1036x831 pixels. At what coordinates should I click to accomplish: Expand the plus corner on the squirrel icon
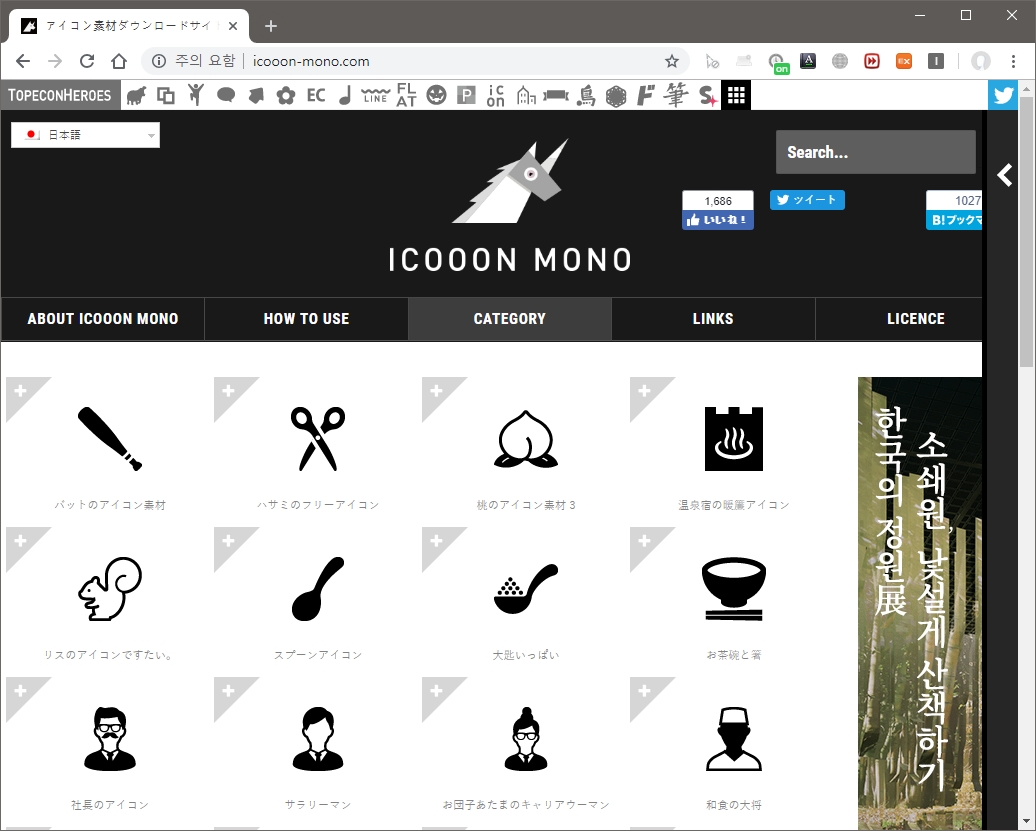tap(20, 540)
